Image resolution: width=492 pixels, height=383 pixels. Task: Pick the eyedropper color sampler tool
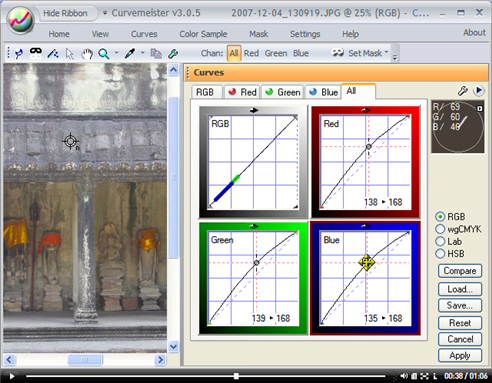(130, 53)
